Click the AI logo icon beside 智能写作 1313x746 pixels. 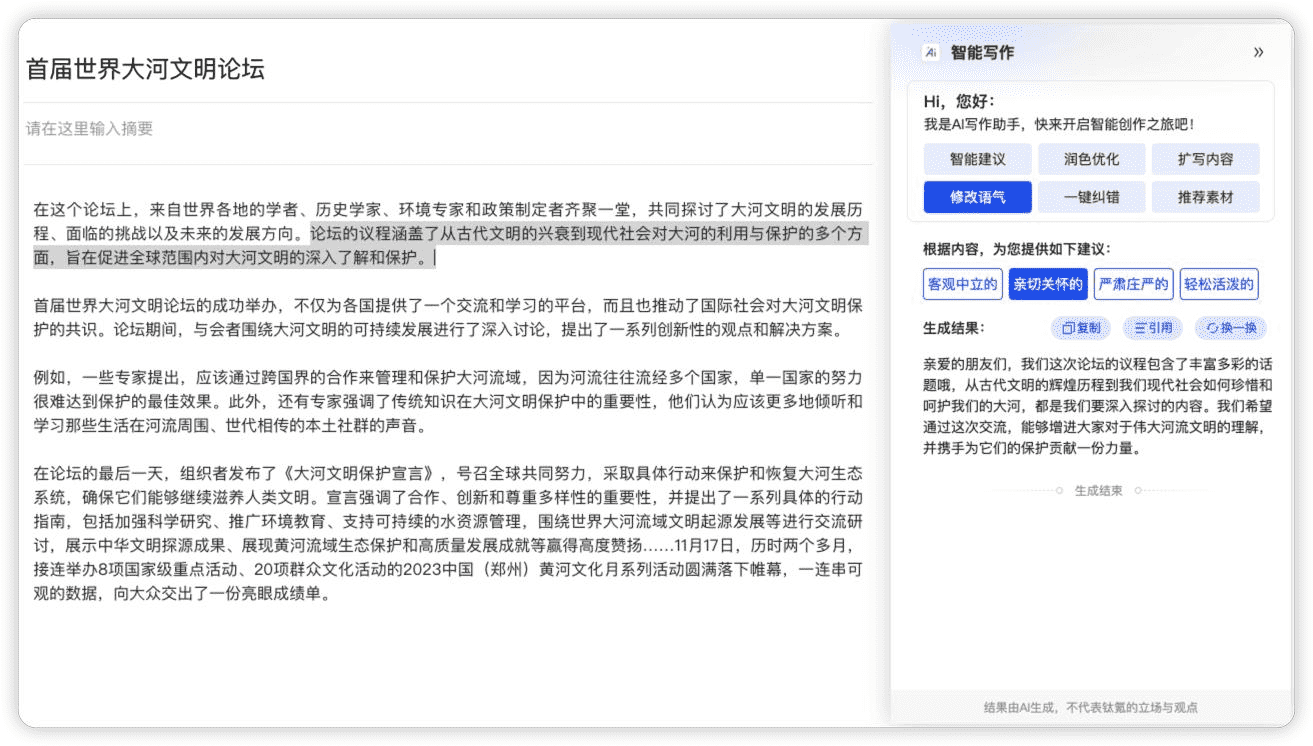click(x=930, y=53)
